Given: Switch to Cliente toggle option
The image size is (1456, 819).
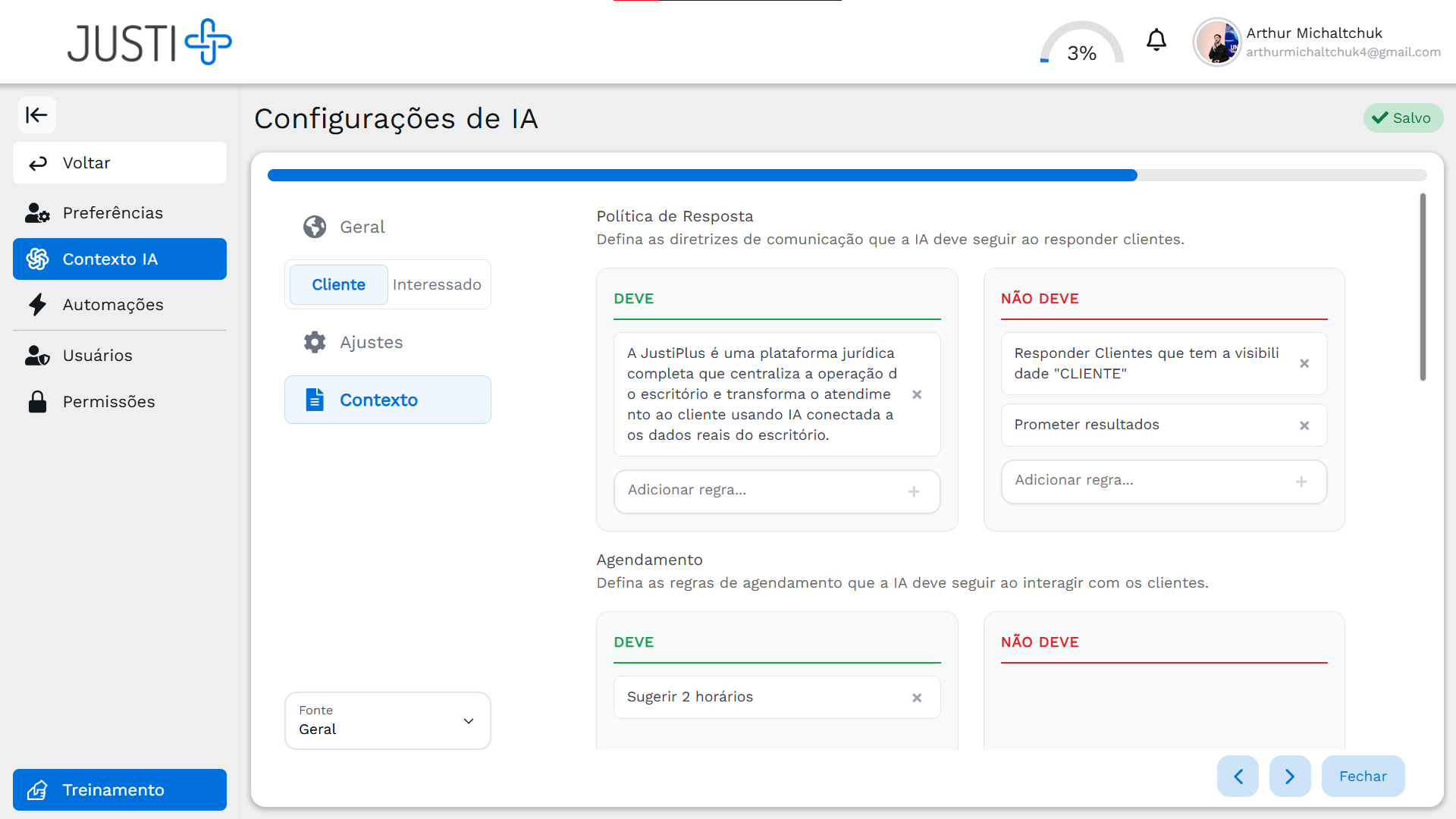Looking at the screenshot, I should click(338, 284).
